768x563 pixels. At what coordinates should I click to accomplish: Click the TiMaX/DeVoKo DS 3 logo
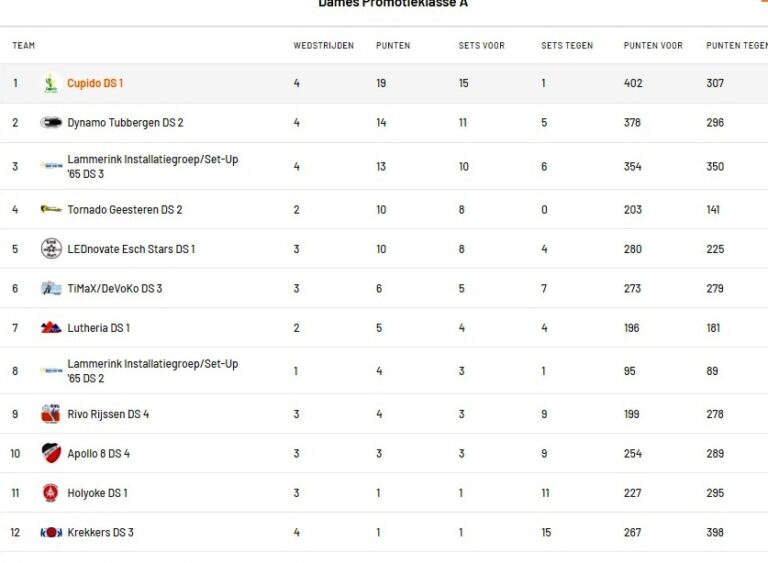(x=51, y=289)
